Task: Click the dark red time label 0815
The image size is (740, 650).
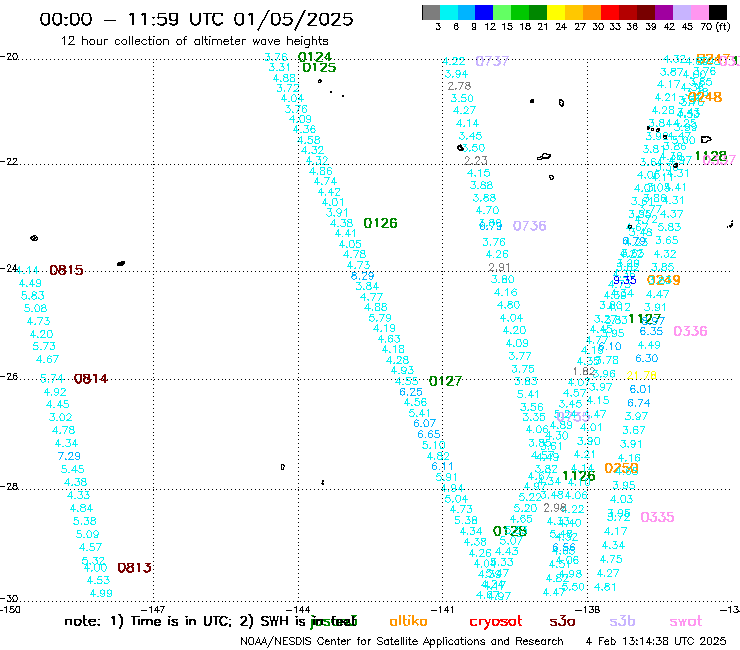Action: click(x=67, y=270)
